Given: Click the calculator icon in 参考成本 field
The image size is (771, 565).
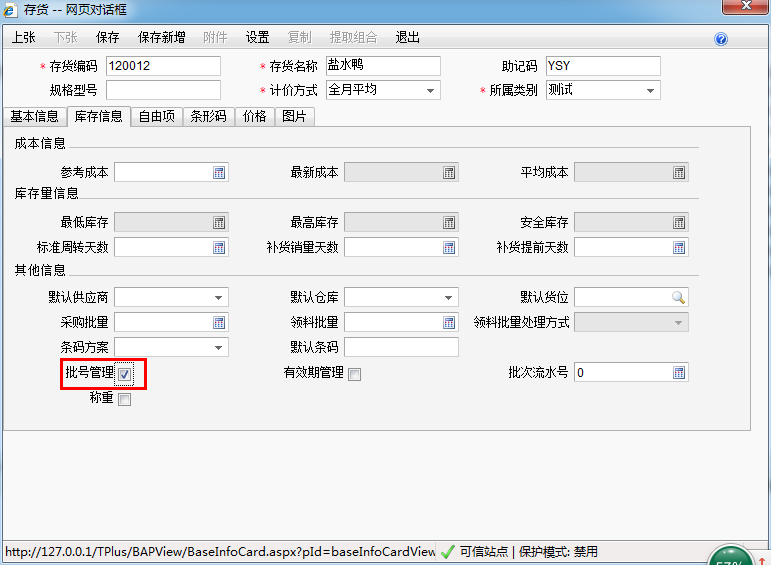Looking at the screenshot, I should tap(219, 172).
